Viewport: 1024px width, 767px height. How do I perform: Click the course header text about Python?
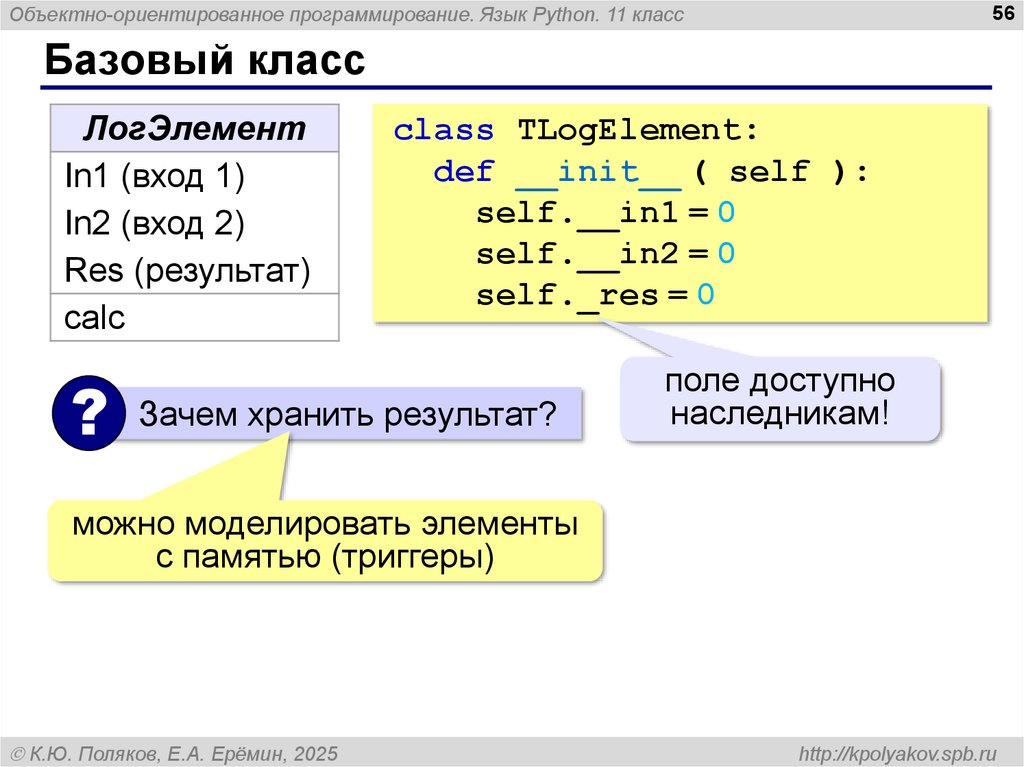(347, 14)
